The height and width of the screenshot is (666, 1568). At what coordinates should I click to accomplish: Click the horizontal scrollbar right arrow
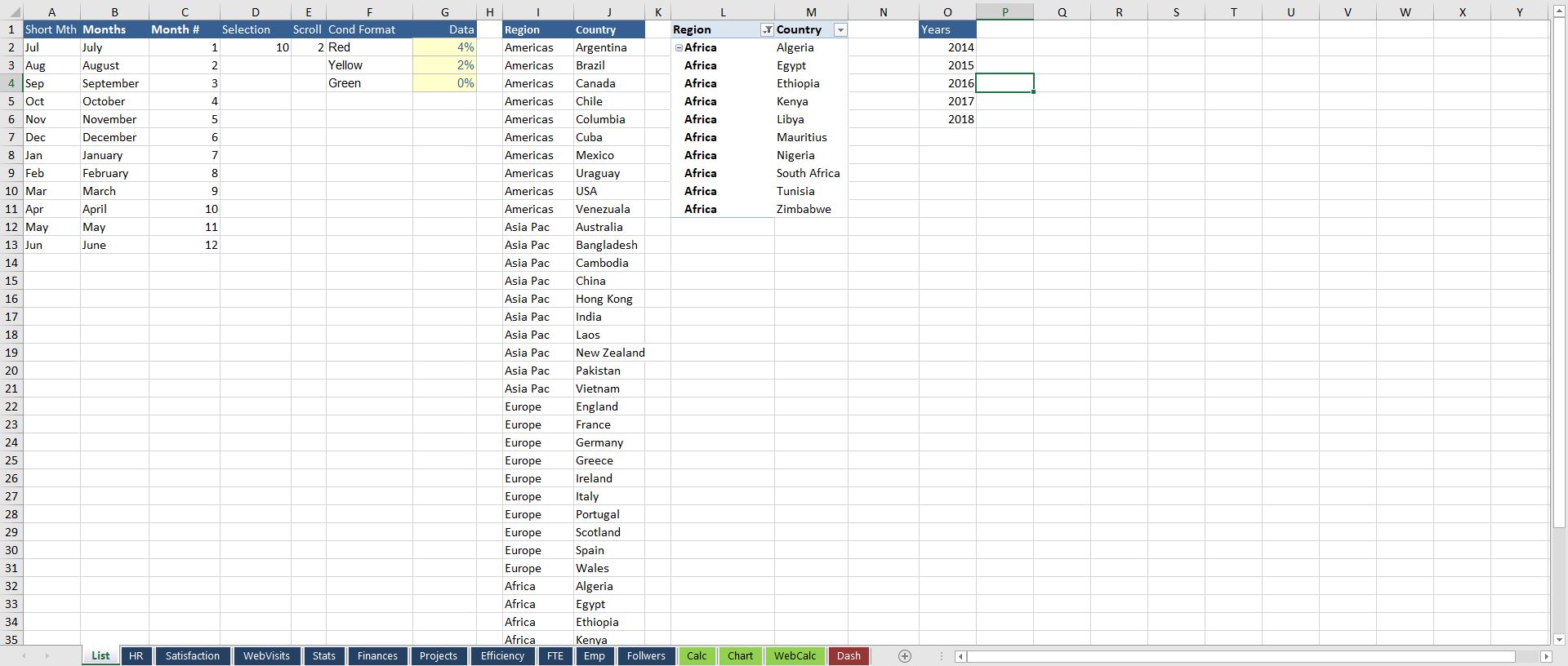point(1545,656)
